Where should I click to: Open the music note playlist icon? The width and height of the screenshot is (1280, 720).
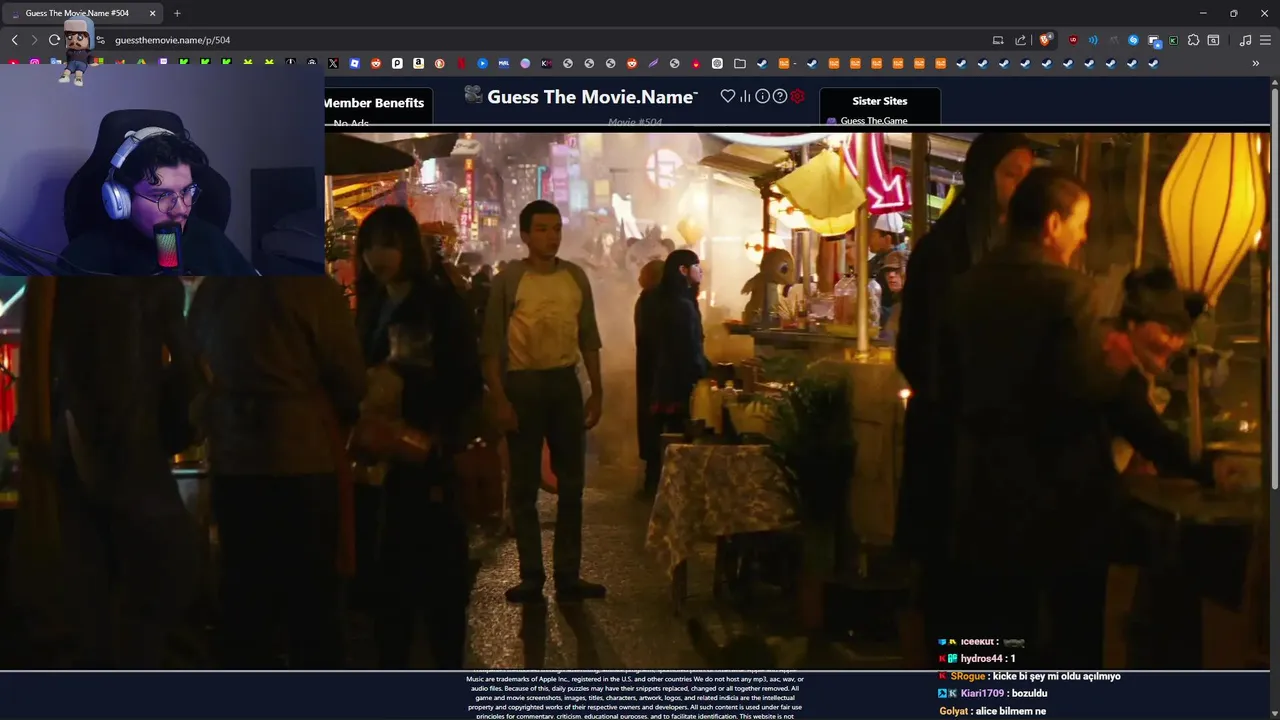click(1245, 40)
